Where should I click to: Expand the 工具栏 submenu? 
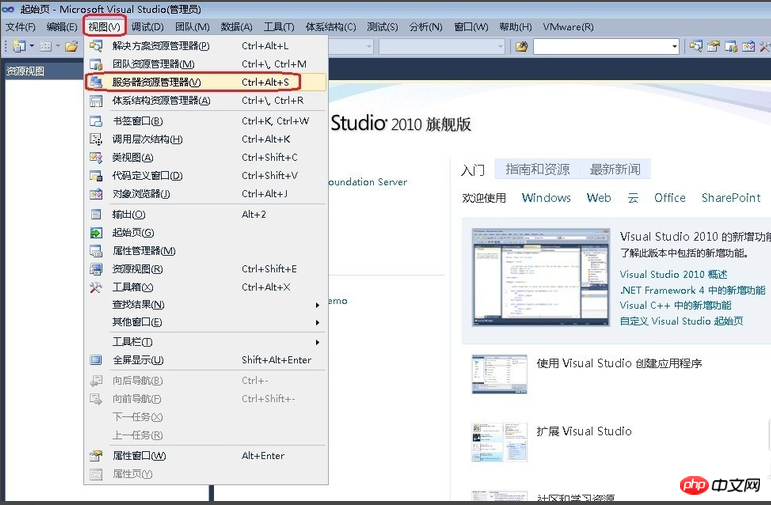click(x=318, y=342)
